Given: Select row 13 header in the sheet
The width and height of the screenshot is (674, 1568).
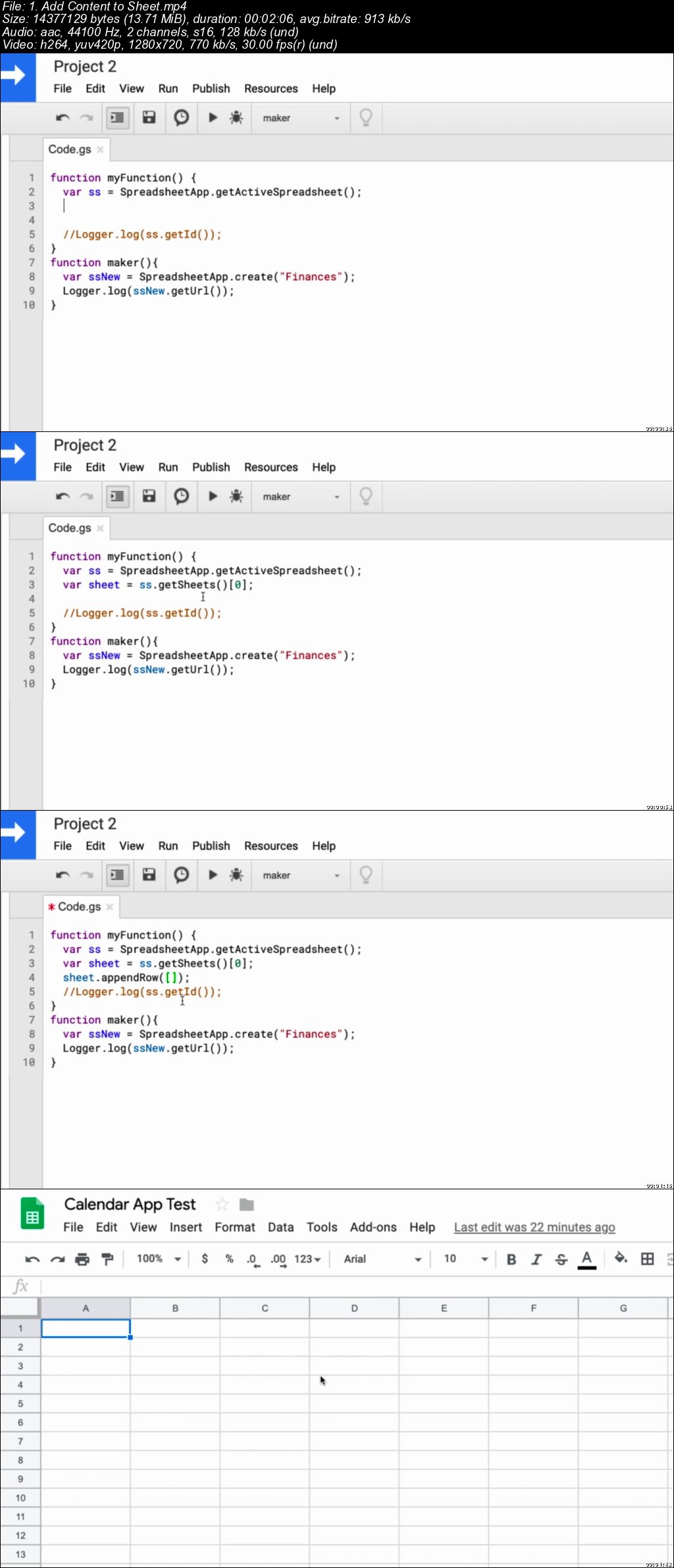Looking at the screenshot, I should pyautogui.click(x=20, y=1554).
